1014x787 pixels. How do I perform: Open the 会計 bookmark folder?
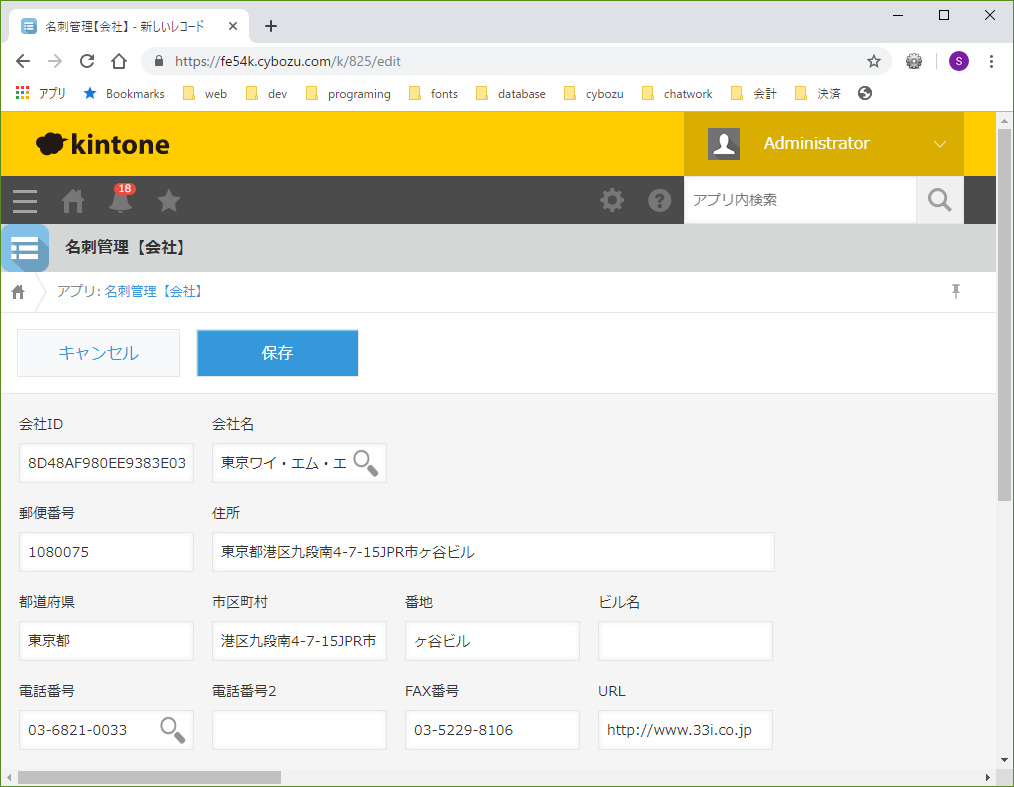pyautogui.click(x=754, y=94)
